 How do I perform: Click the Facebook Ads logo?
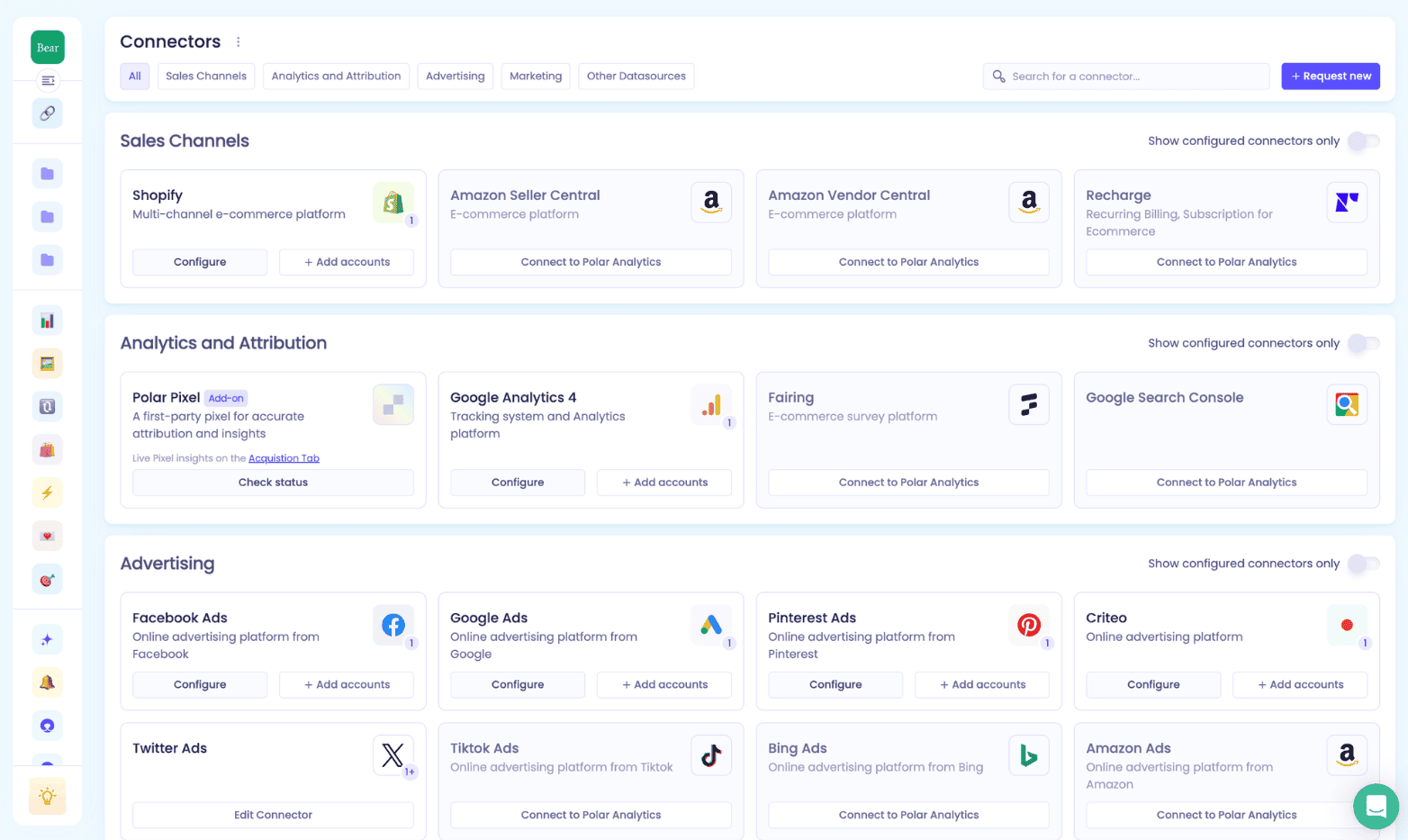[393, 625]
